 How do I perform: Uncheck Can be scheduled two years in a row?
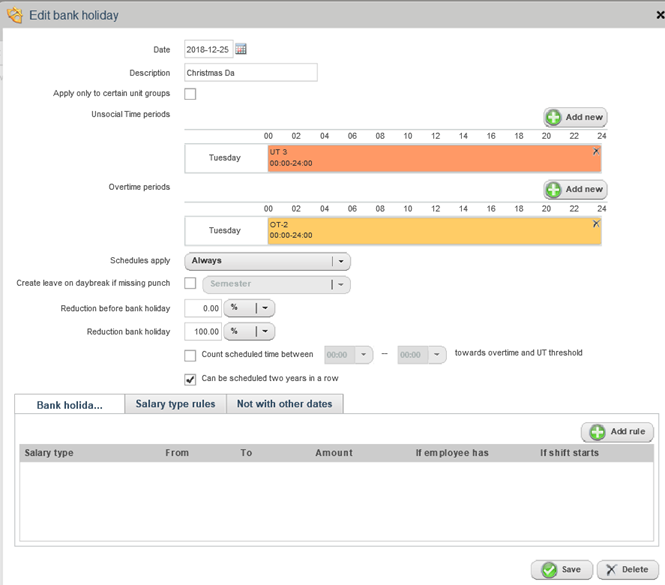pyautogui.click(x=190, y=379)
